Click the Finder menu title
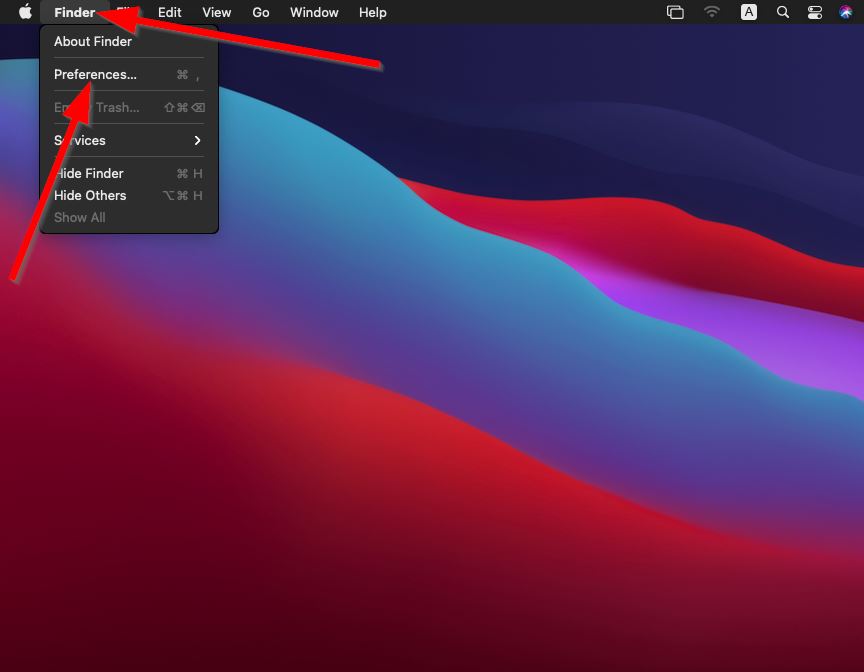 (x=73, y=12)
